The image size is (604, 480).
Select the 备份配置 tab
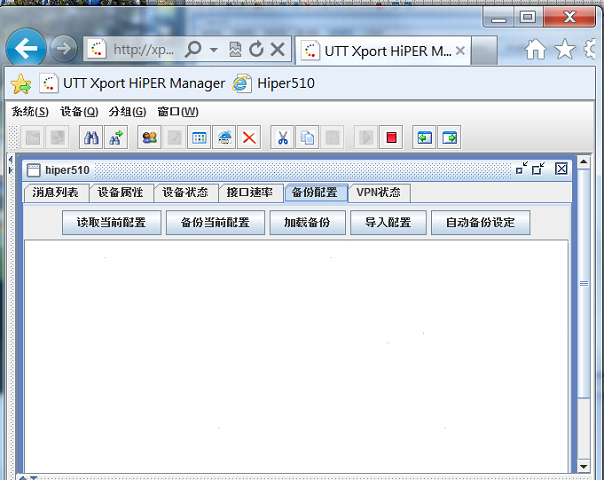(315, 192)
